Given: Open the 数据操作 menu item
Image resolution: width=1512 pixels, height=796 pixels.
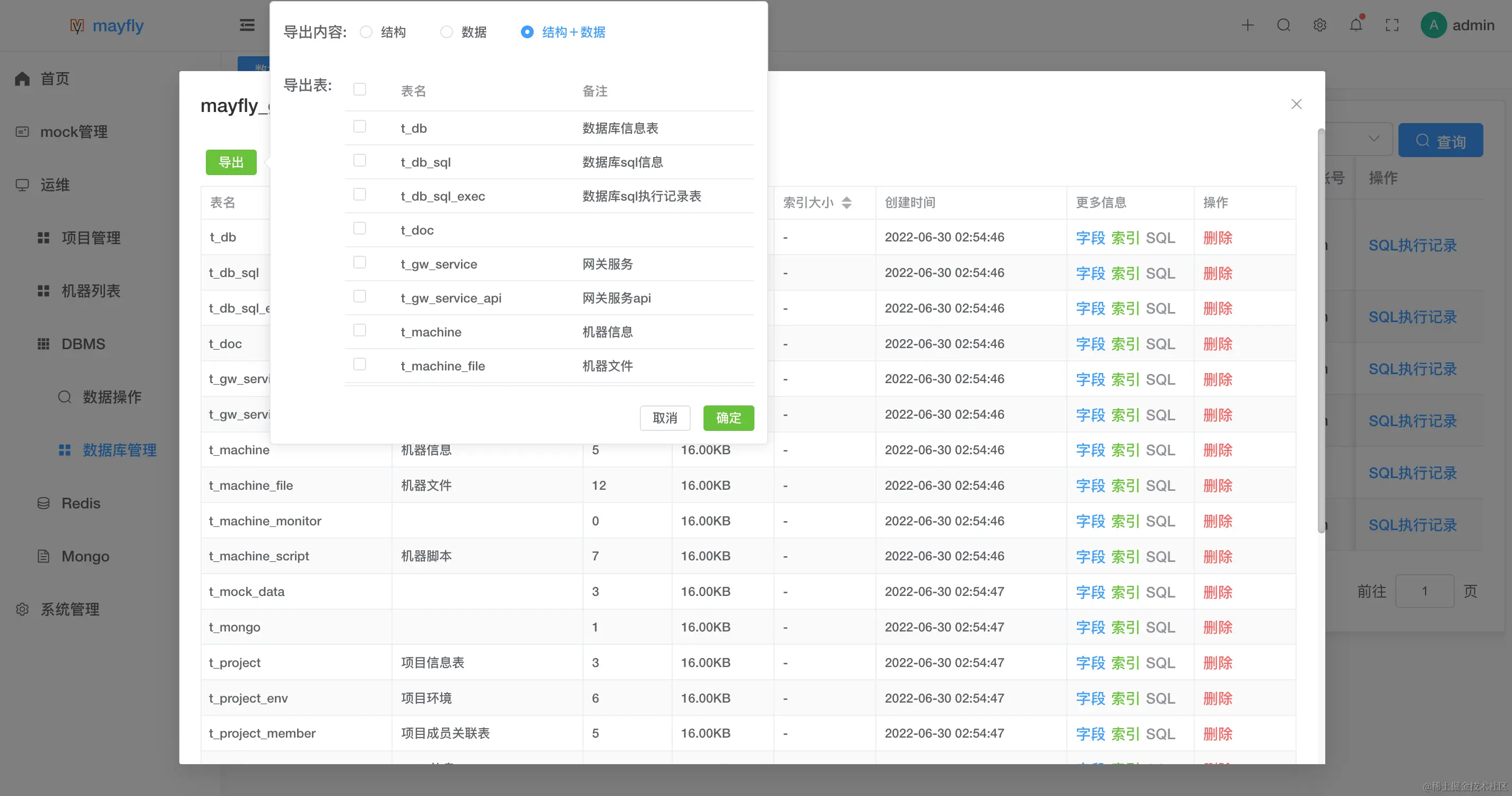Looking at the screenshot, I should point(111,397).
